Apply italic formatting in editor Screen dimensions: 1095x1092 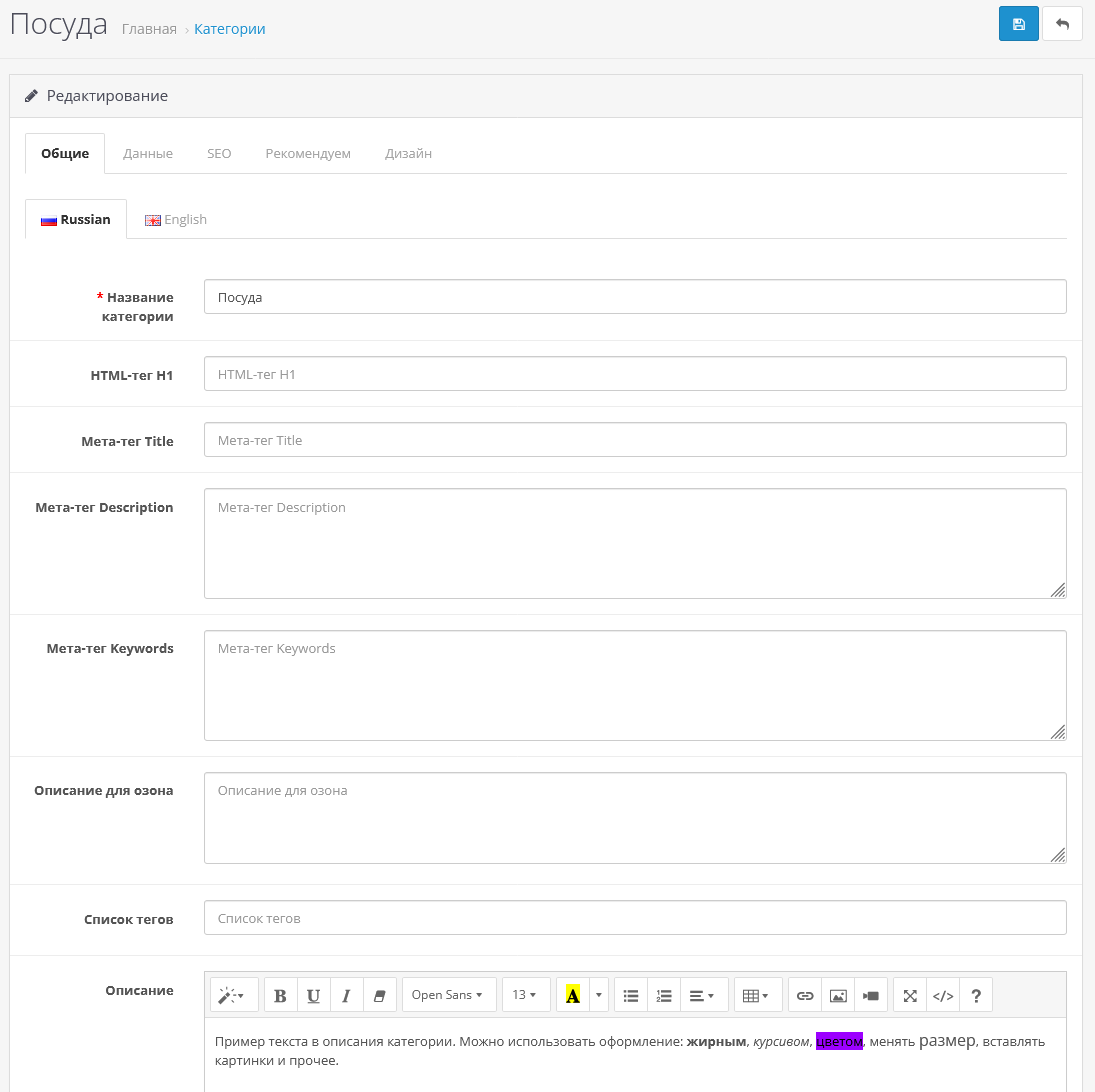[346, 995]
